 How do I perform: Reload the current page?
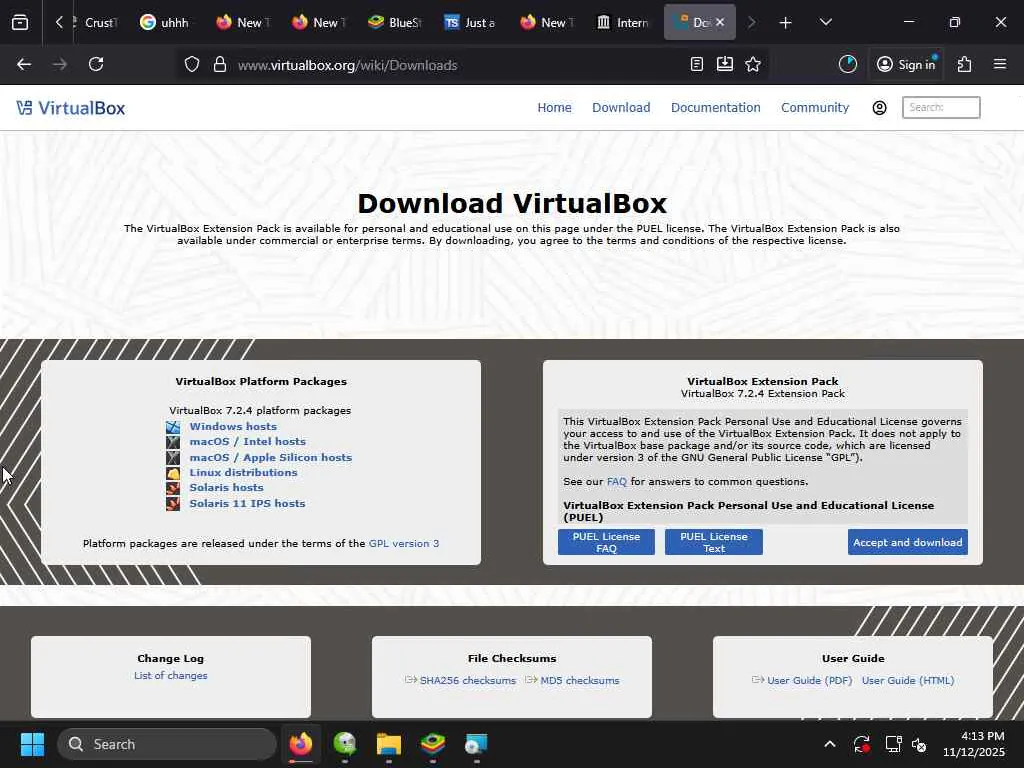[96, 65]
